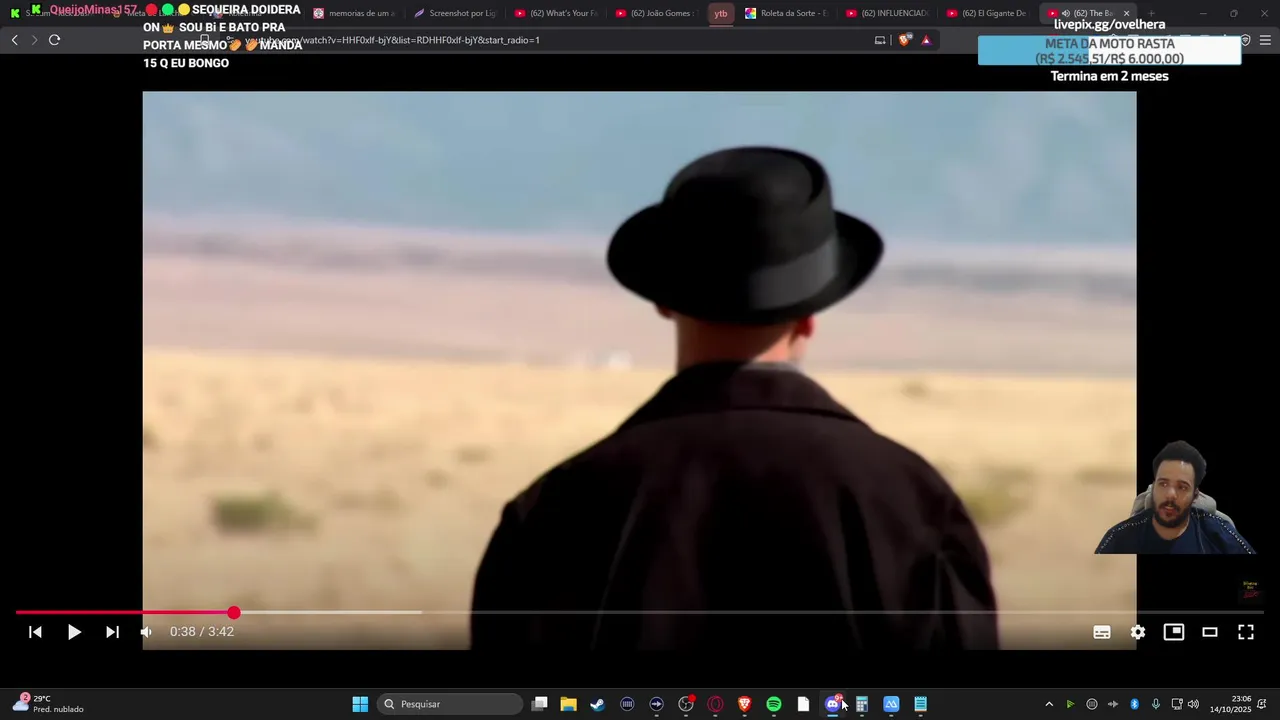Enter fullscreen video mode

pyautogui.click(x=1246, y=632)
